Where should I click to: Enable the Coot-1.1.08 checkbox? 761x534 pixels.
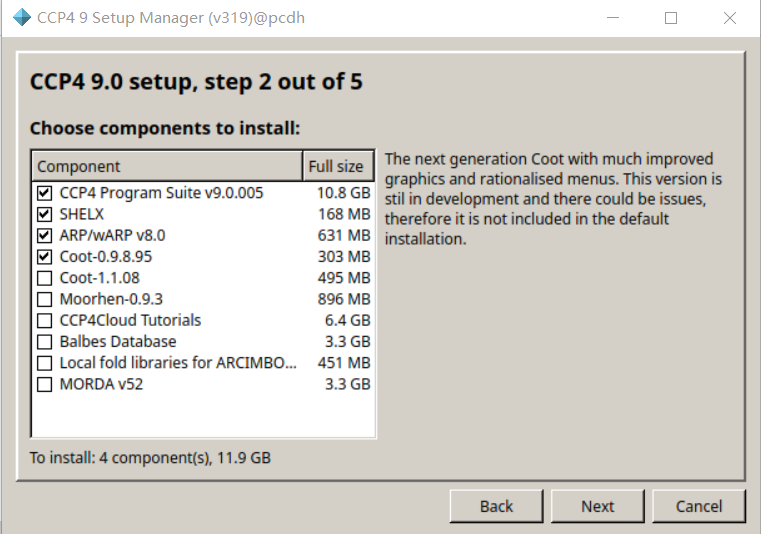[x=44, y=278]
